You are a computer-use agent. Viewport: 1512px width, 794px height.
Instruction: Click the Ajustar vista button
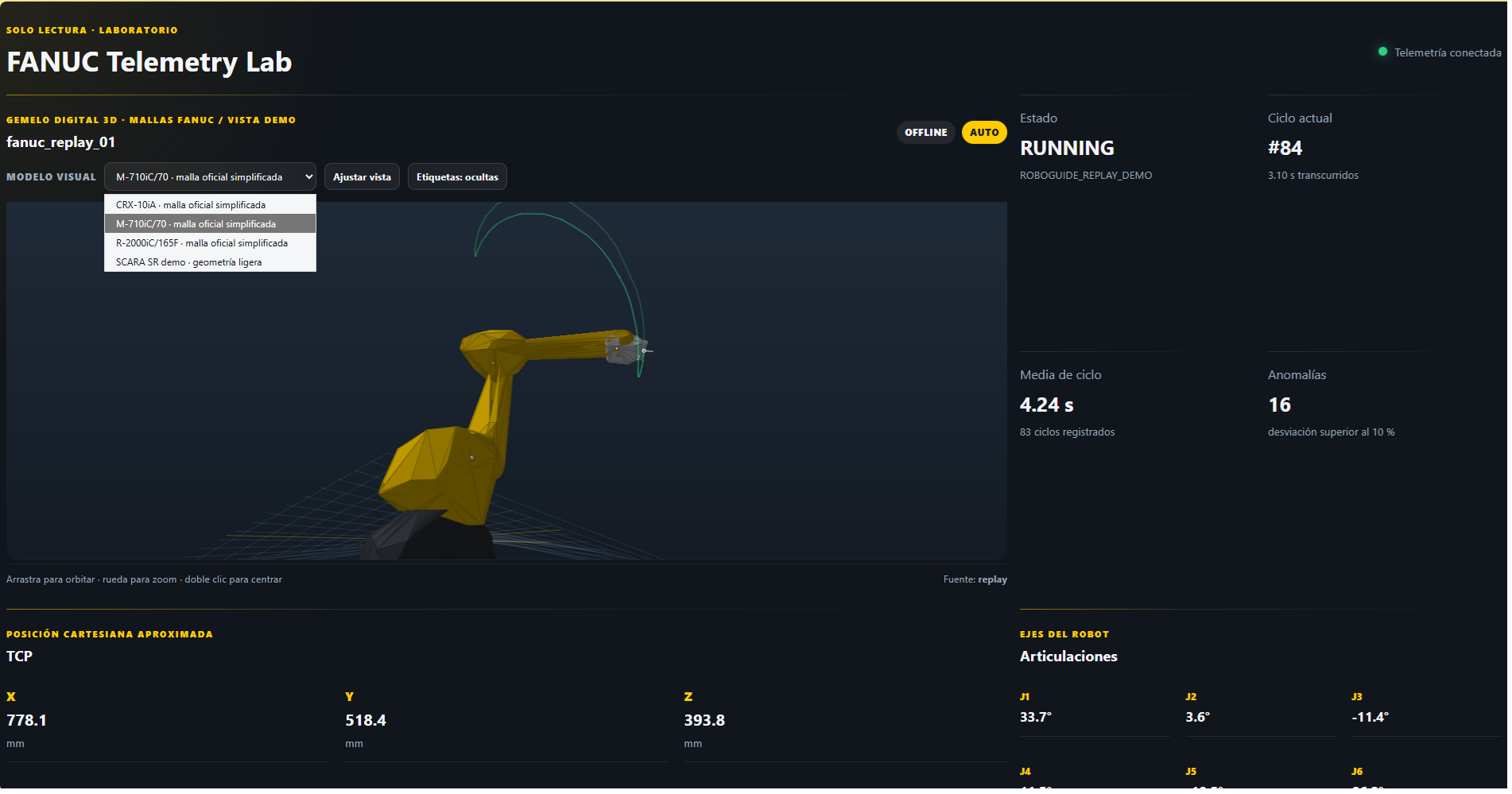point(362,177)
